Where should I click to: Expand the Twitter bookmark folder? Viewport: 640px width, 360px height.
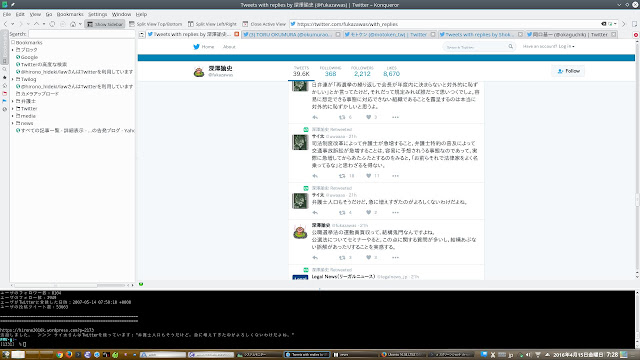tap(13, 109)
